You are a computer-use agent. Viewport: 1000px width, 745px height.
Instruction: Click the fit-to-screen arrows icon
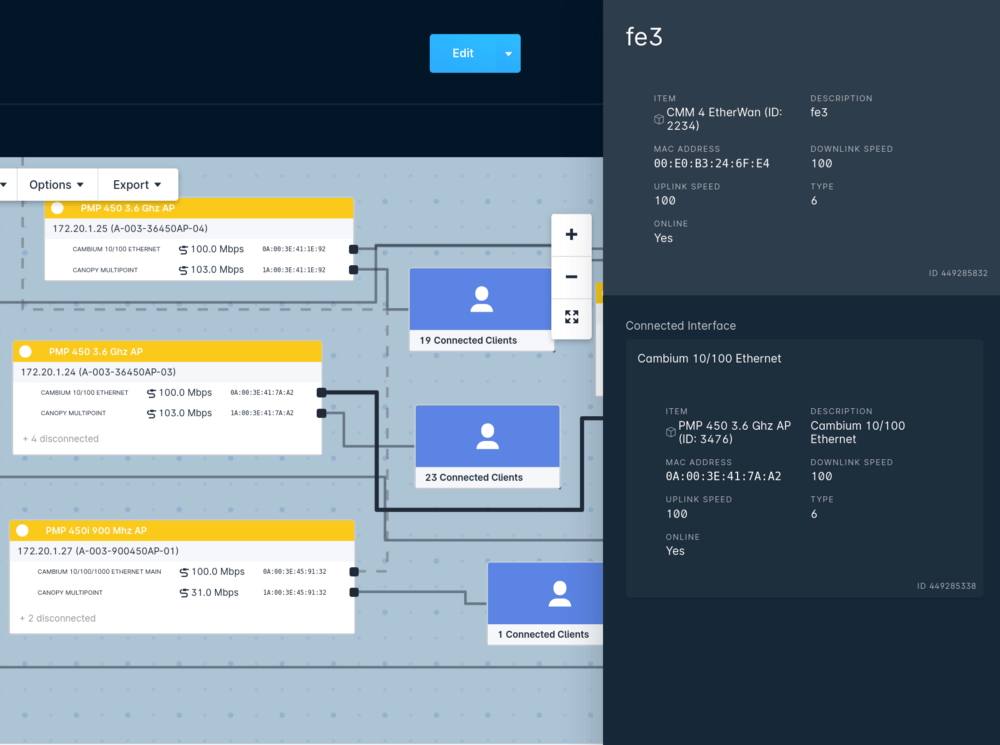point(571,317)
